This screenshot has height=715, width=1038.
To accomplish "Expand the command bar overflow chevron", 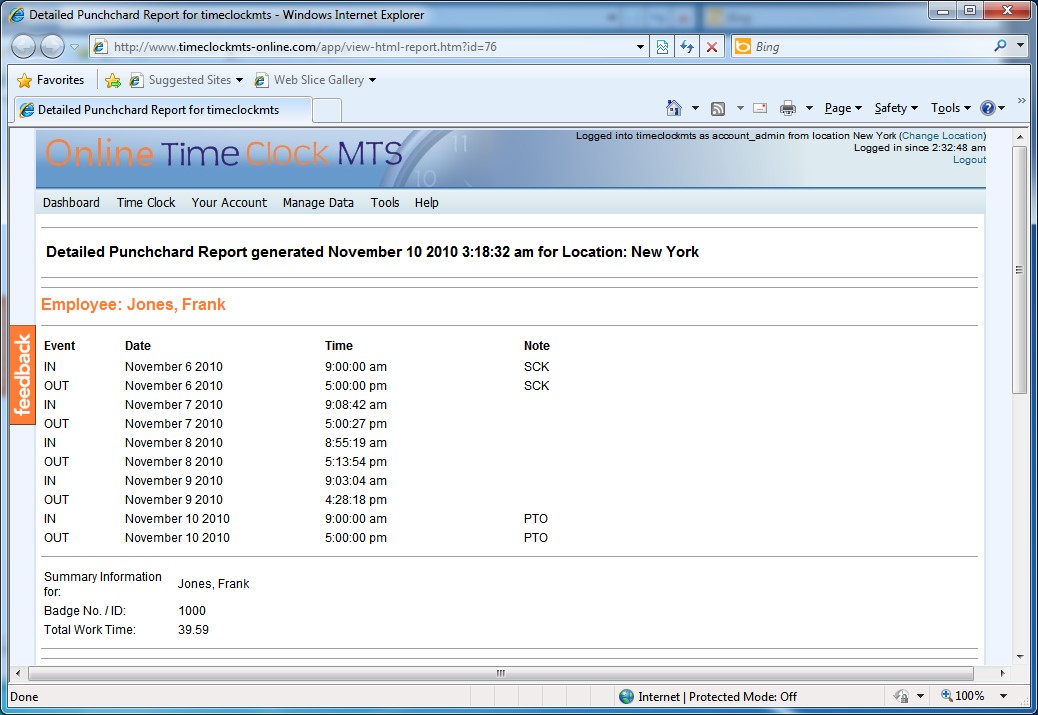I will (x=1021, y=101).
